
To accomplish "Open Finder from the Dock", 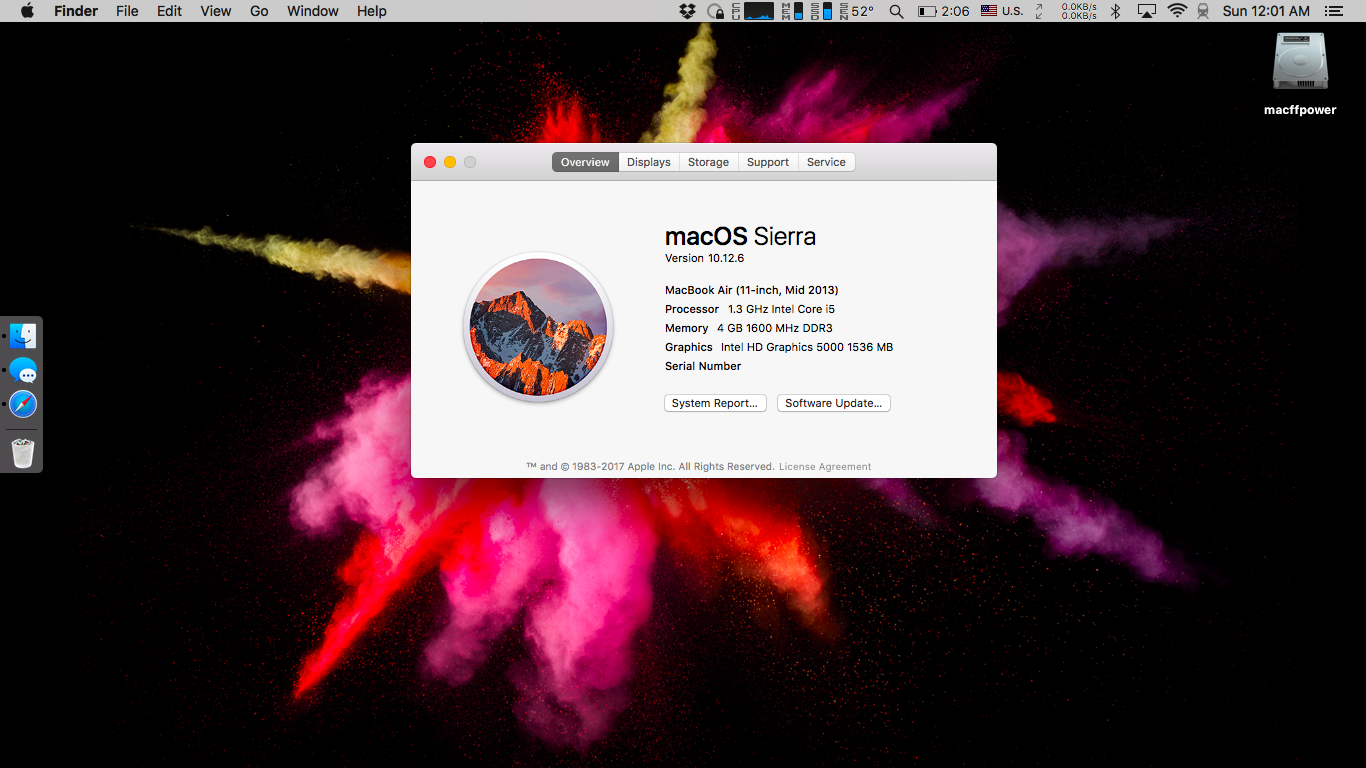I will point(23,336).
